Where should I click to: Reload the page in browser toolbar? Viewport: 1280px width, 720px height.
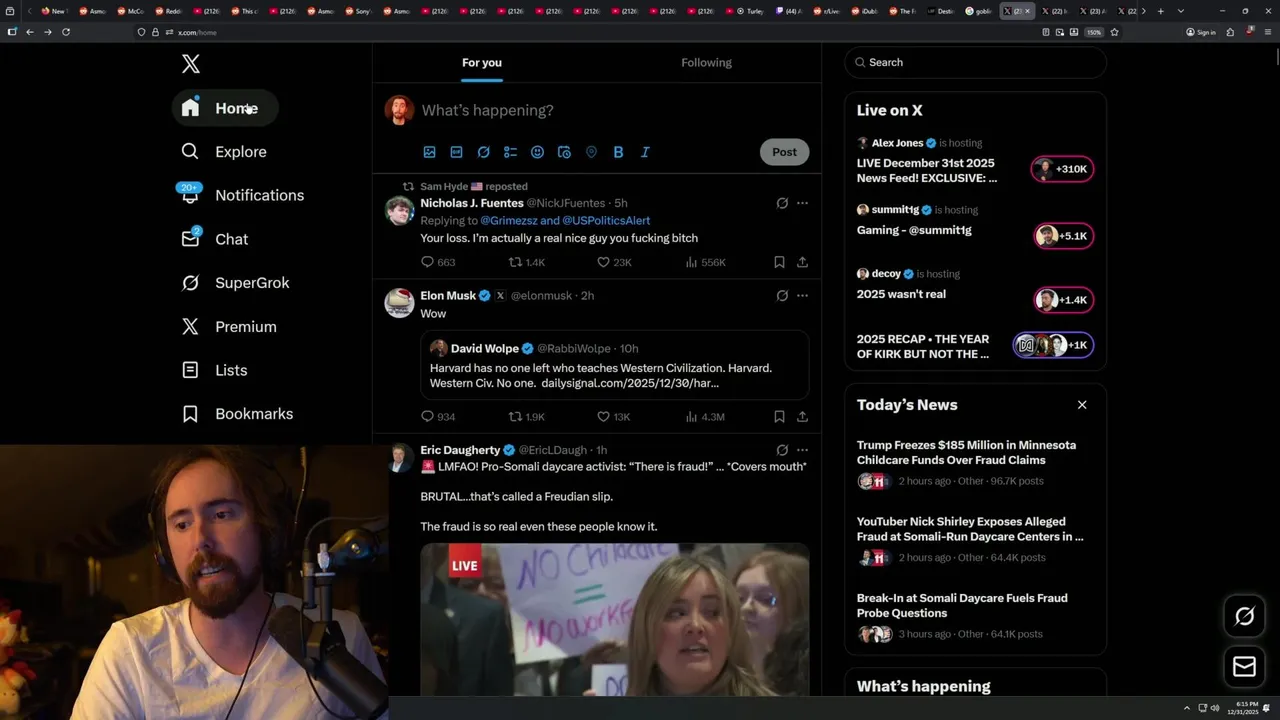click(66, 32)
